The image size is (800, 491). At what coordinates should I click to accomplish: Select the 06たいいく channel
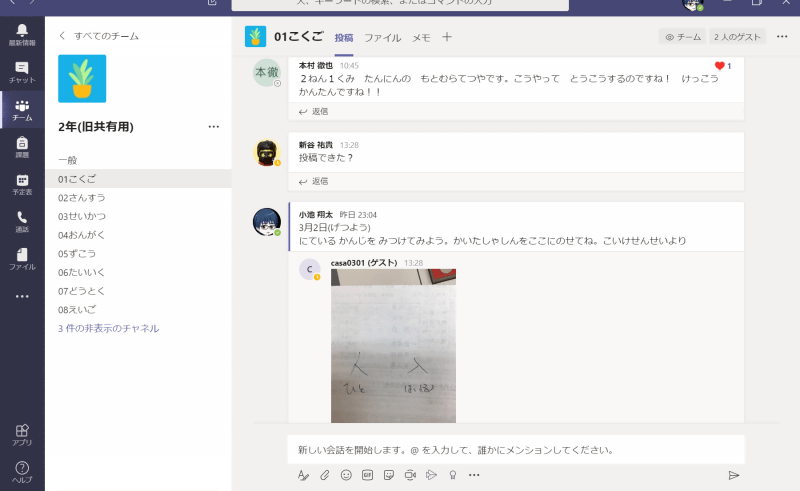[138, 272]
